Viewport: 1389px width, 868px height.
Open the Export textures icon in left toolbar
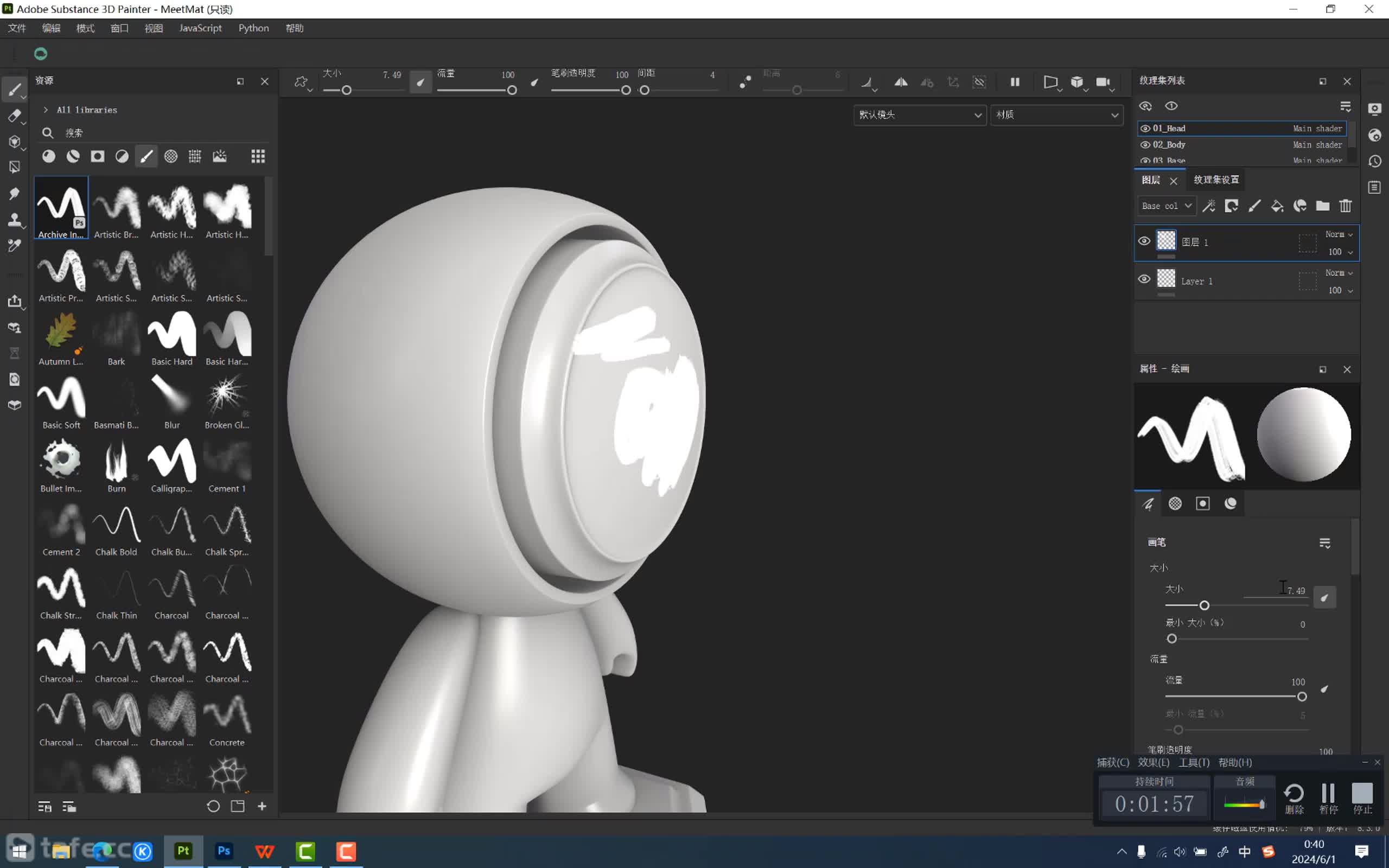[x=14, y=302]
